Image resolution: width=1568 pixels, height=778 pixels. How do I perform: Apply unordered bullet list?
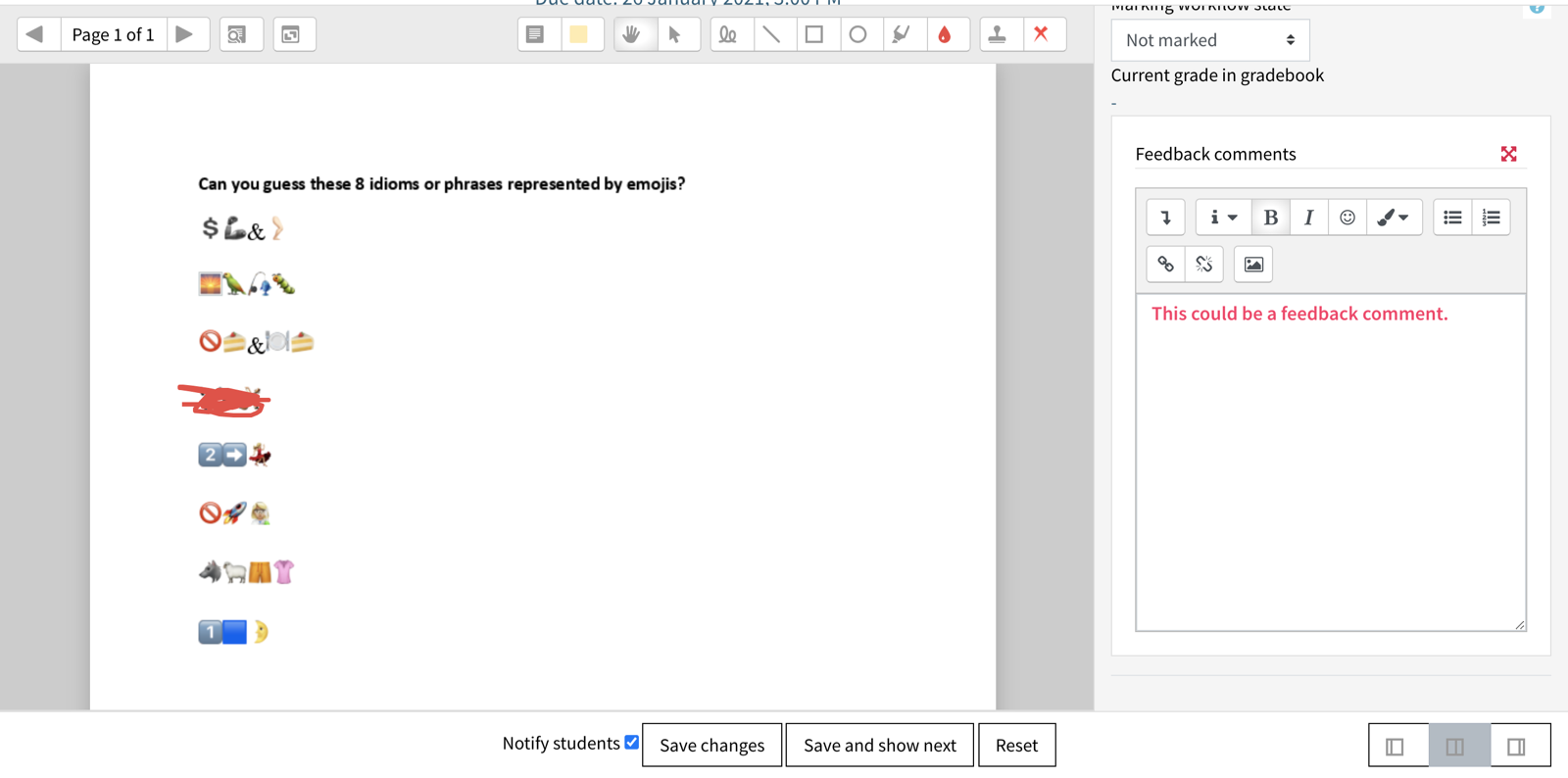[x=1452, y=218]
